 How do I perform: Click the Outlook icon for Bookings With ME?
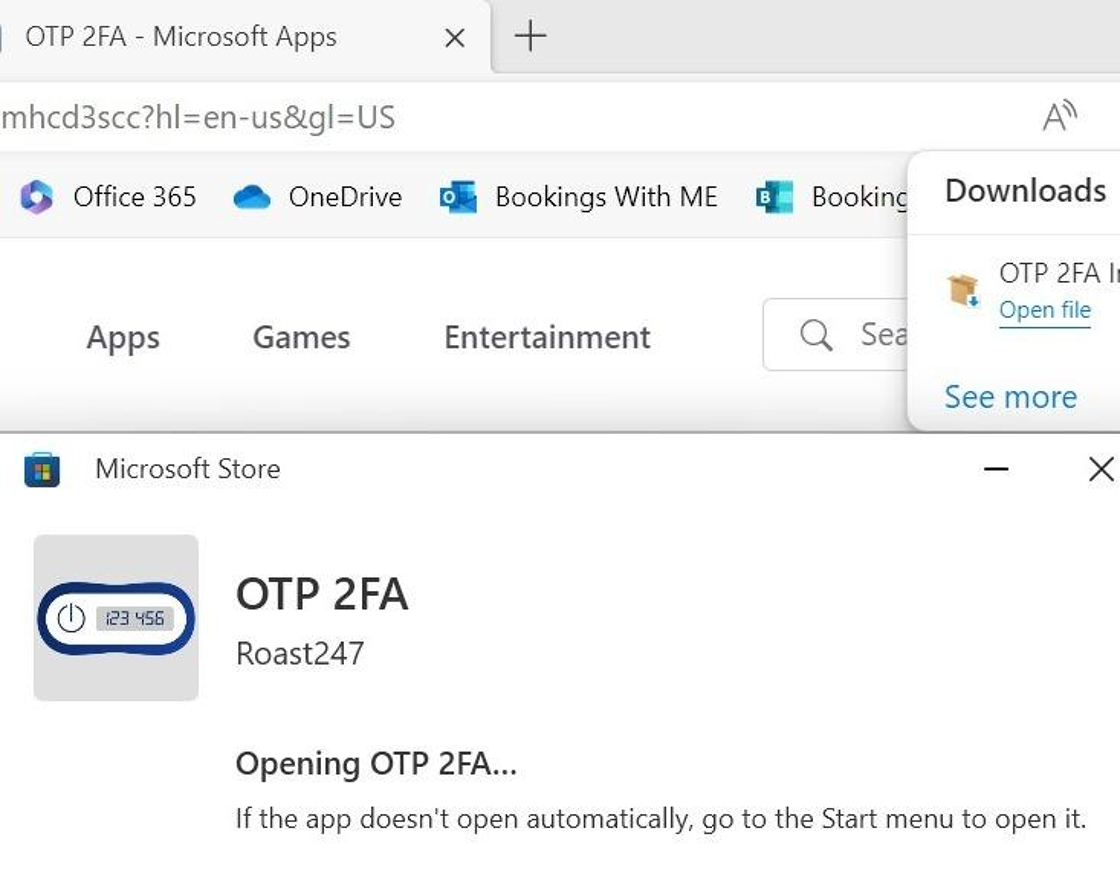coord(458,197)
